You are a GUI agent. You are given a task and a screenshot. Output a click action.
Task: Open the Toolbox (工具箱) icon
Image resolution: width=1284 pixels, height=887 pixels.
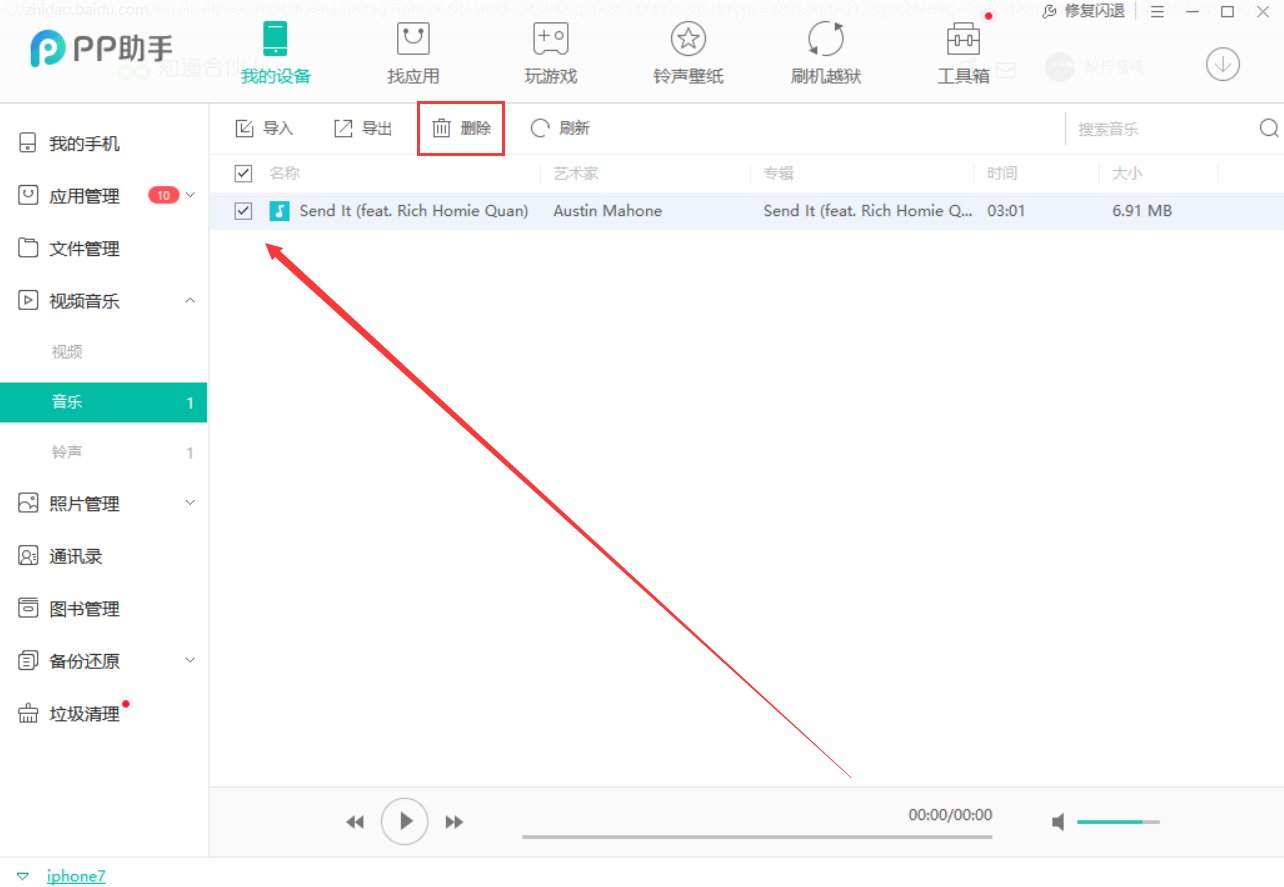962,41
